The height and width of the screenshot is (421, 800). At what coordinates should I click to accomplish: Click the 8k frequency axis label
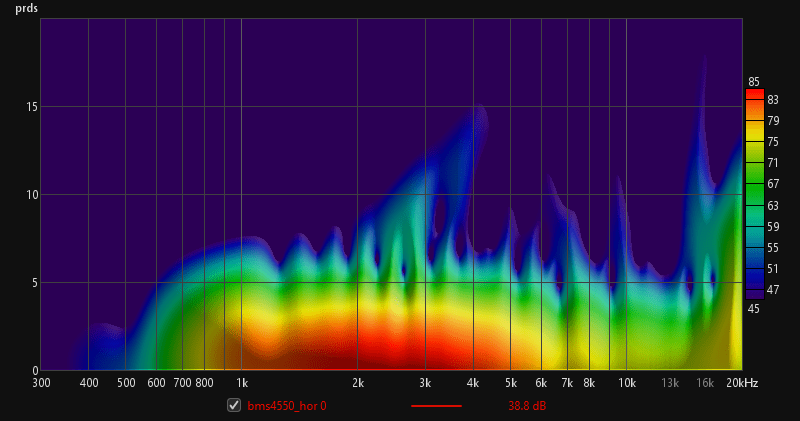[589, 383]
